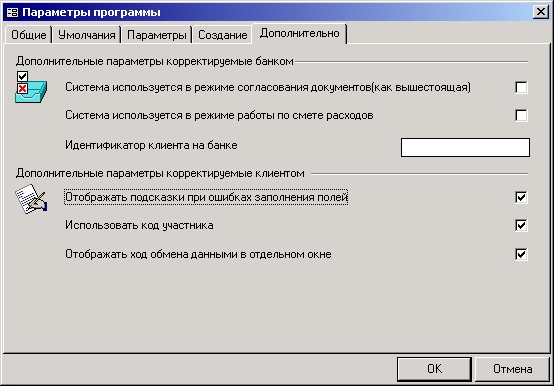Go to the Создание tab
The image size is (554, 386).
point(222,35)
